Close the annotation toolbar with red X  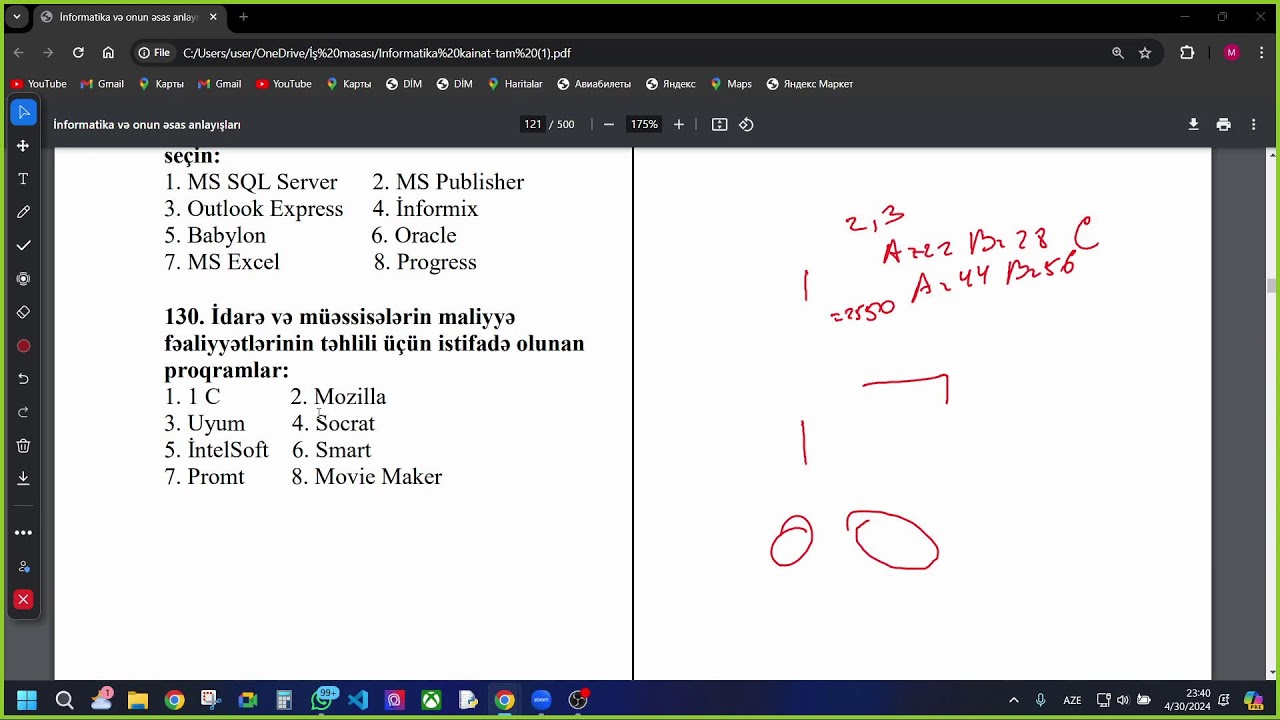pos(23,600)
